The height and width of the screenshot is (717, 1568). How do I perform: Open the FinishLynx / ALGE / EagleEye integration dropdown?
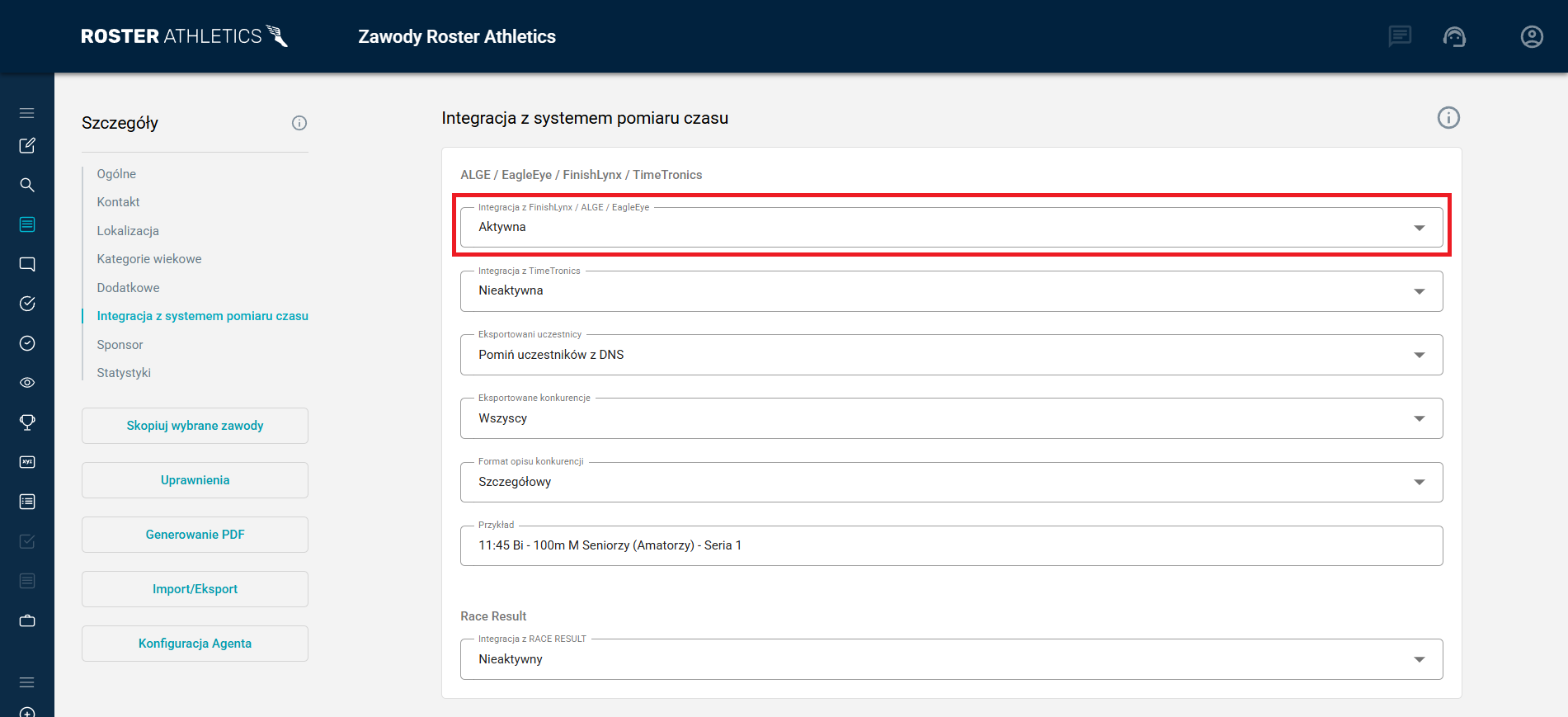tap(951, 227)
